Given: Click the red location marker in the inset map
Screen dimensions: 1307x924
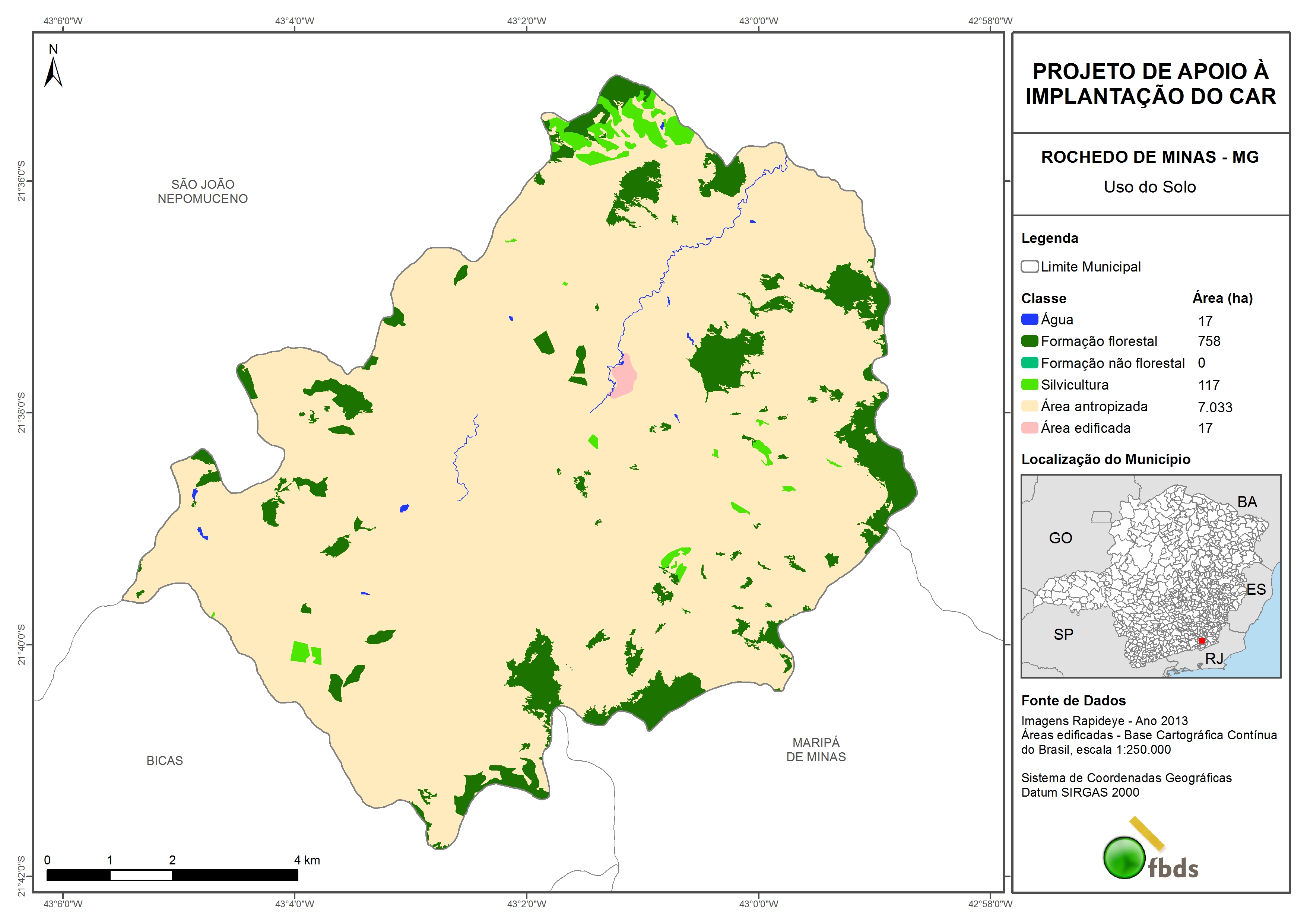Looking at the screenshot, I should pos(1201,641).
